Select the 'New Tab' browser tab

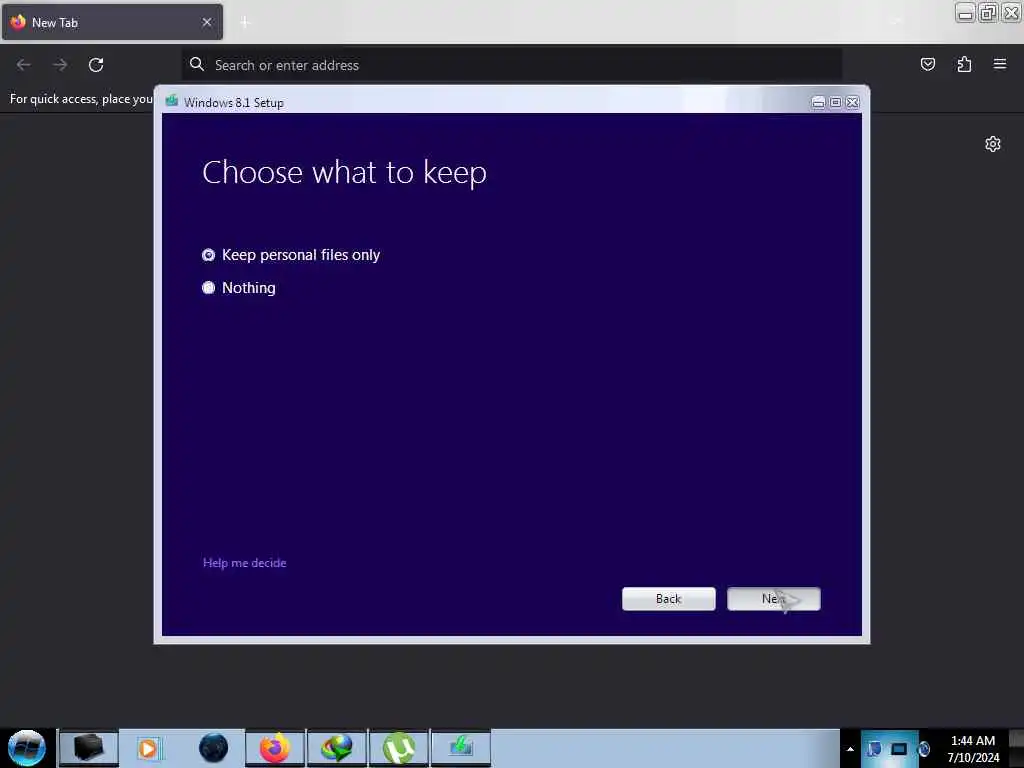(112, 22)
